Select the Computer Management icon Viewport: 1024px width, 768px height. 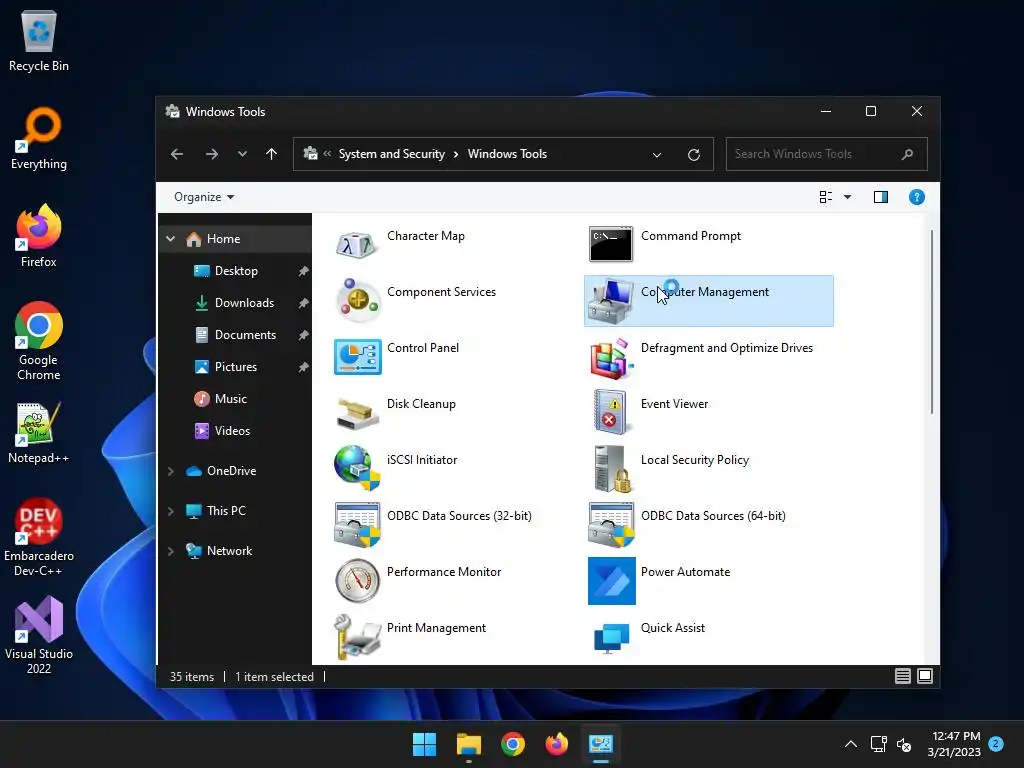611,301
